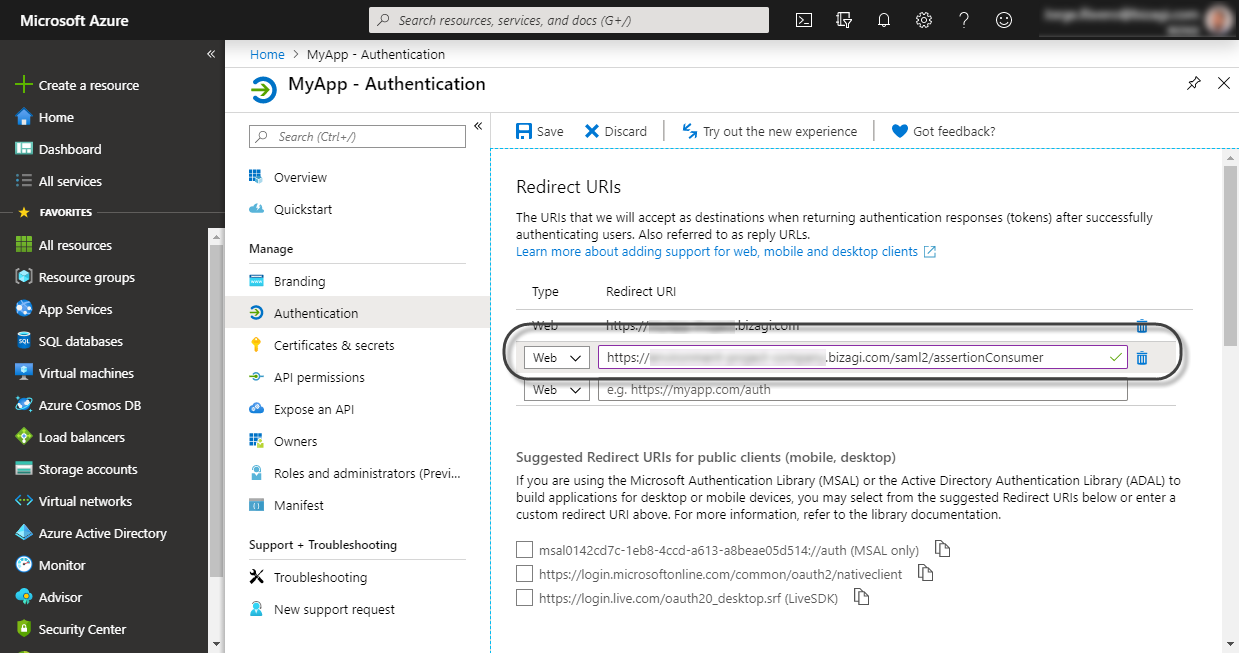The image size is (1239, 653).
Task: Open Type dropdown for assertionConsumer URI
Action: click(557, 358)
